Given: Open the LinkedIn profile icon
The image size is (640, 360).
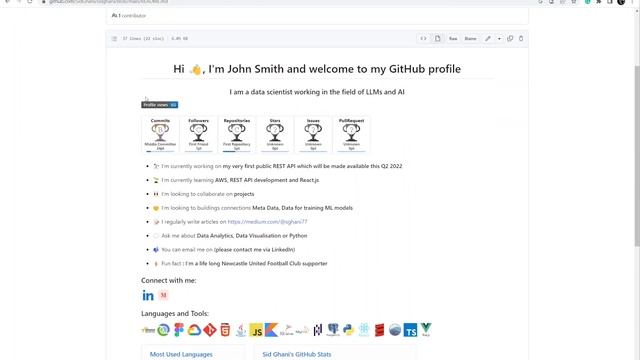Looking at the screenshot, I should click(x=148, y=295).
